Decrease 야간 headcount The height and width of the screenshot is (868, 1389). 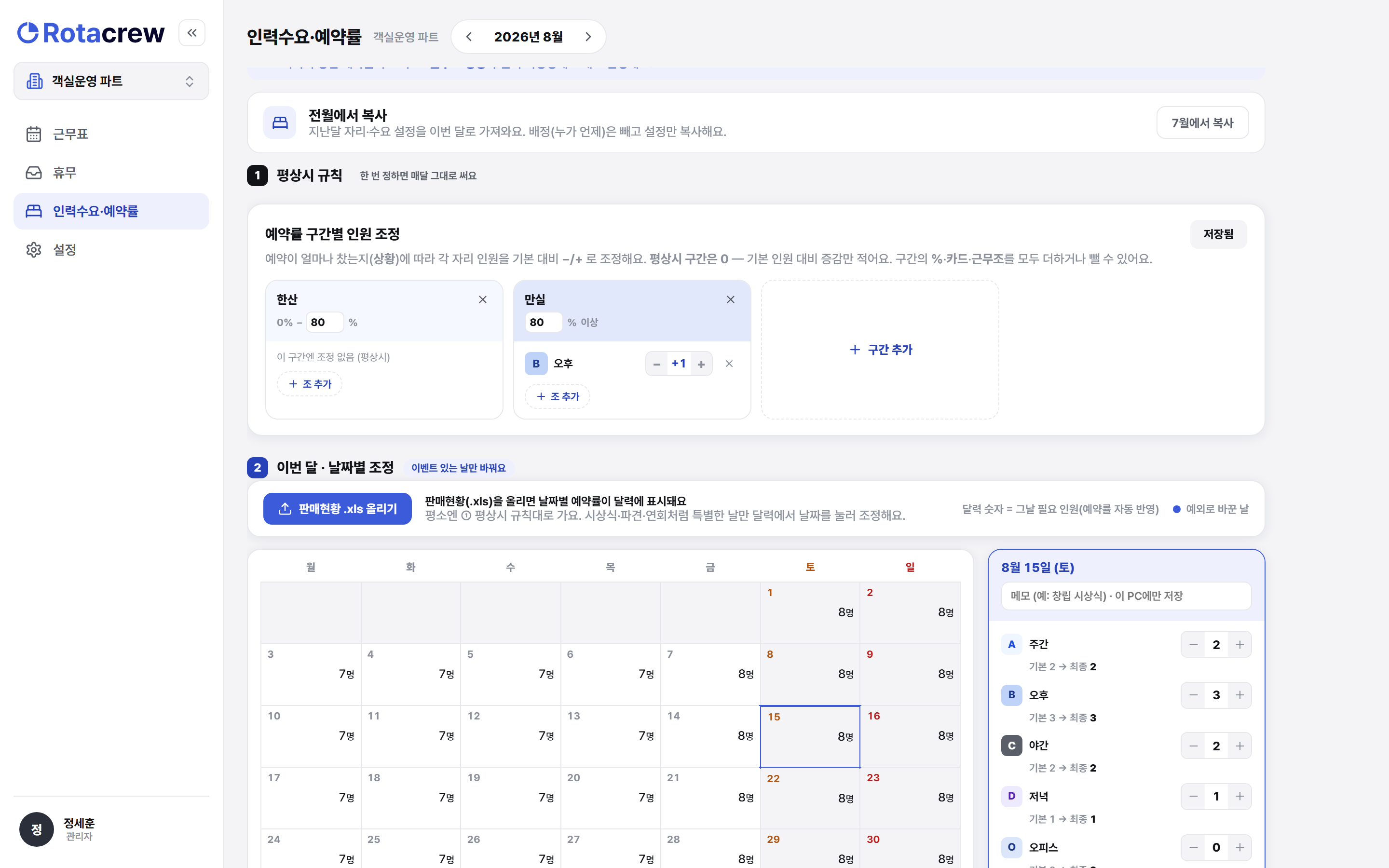pos(1193,746)
